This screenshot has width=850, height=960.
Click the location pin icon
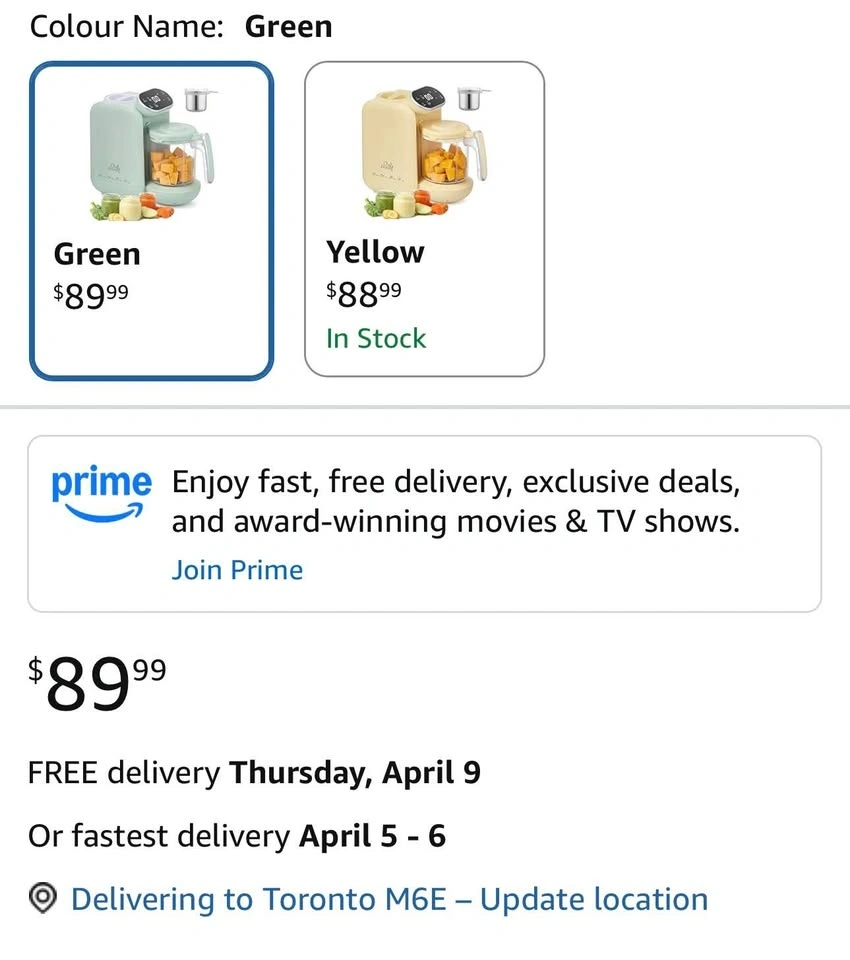[43, 898]
